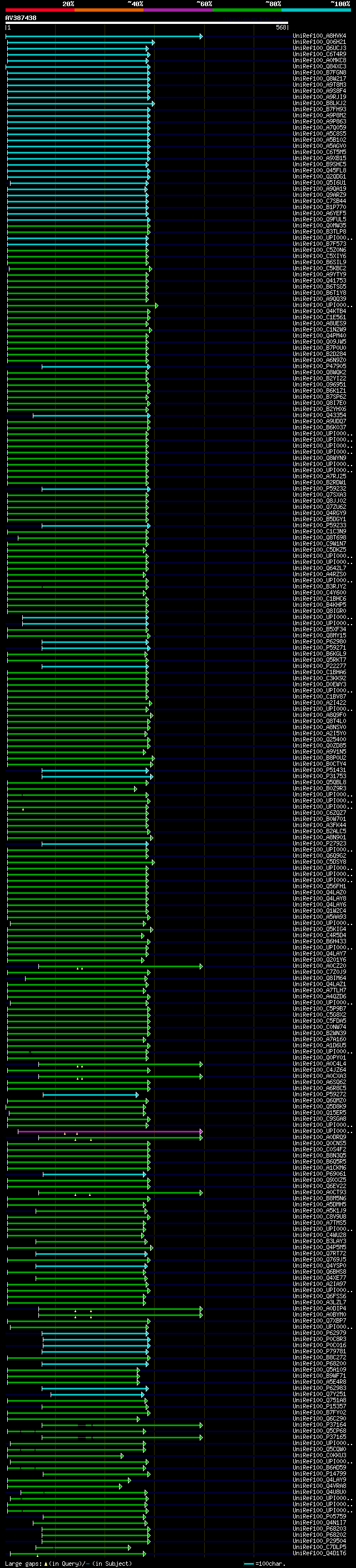Select the AV387438 query label
This screenshot has height=1568, width=356.
point(21,18)
